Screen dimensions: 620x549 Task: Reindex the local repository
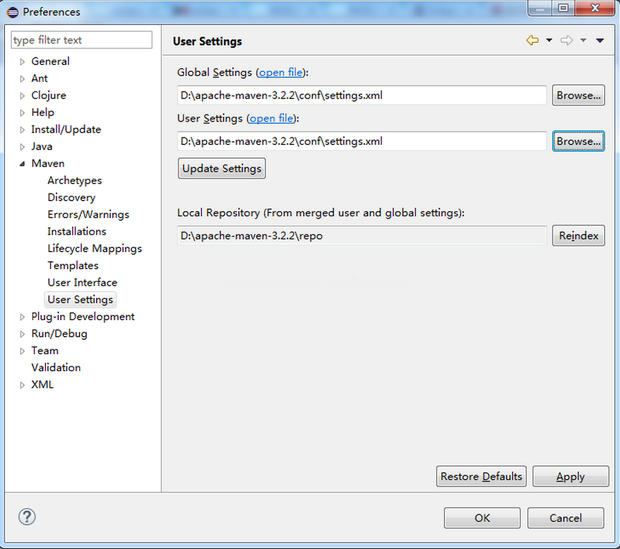578,236
